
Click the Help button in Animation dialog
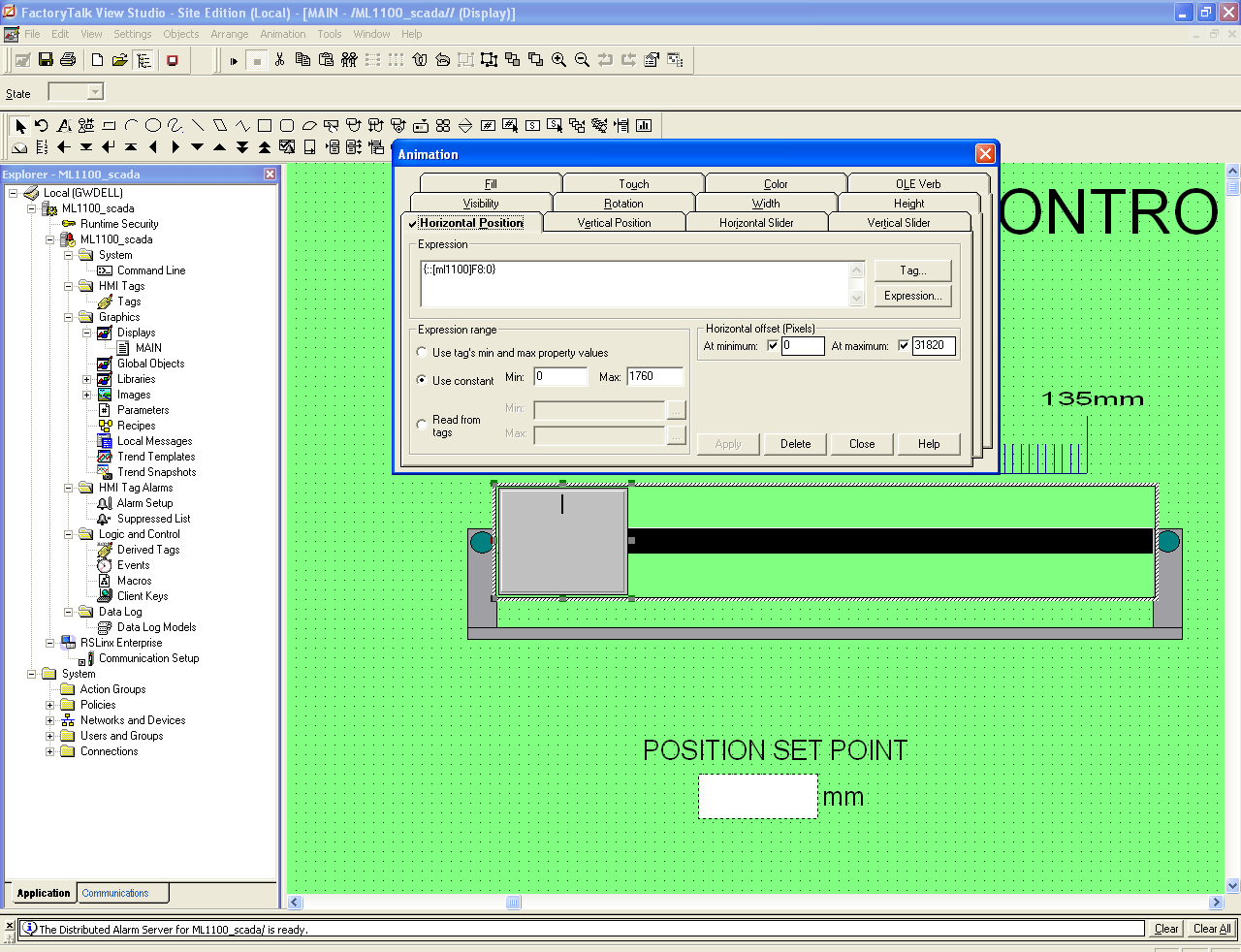[929, 444]
